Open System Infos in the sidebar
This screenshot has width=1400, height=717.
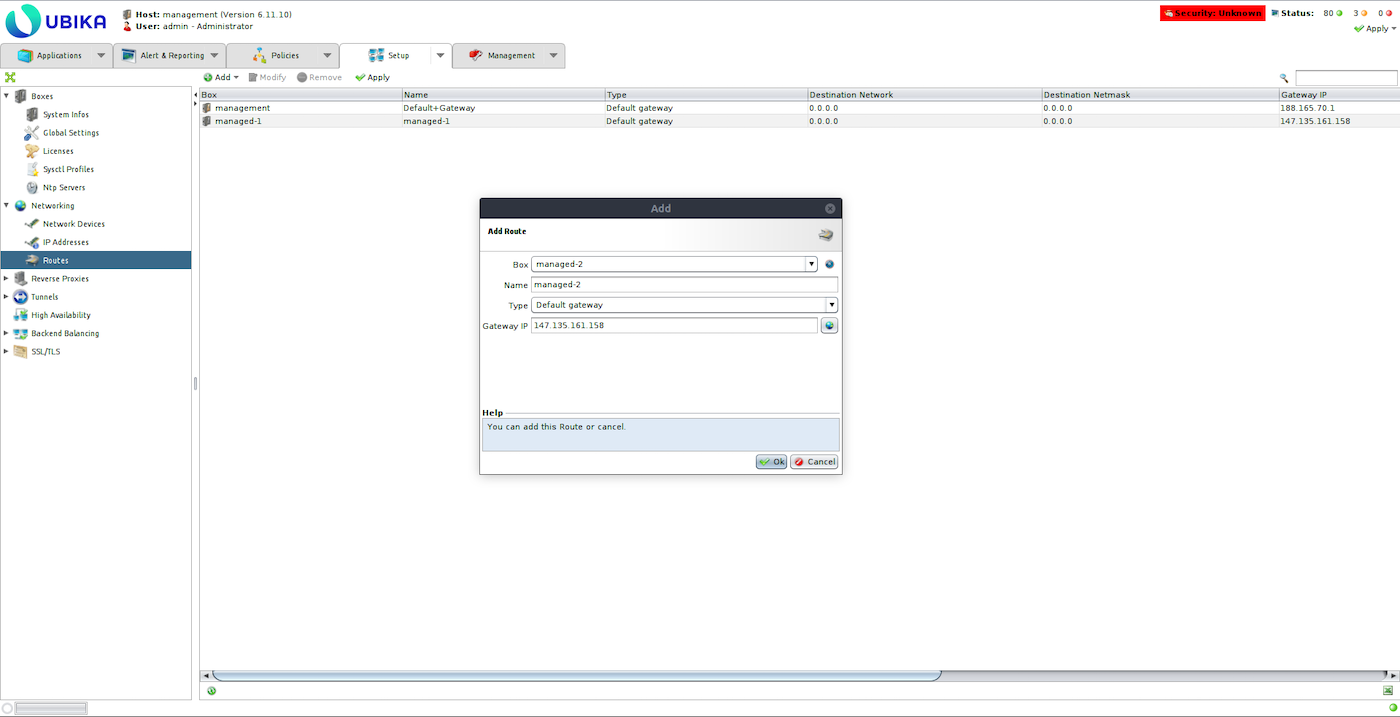coord(65,115)
